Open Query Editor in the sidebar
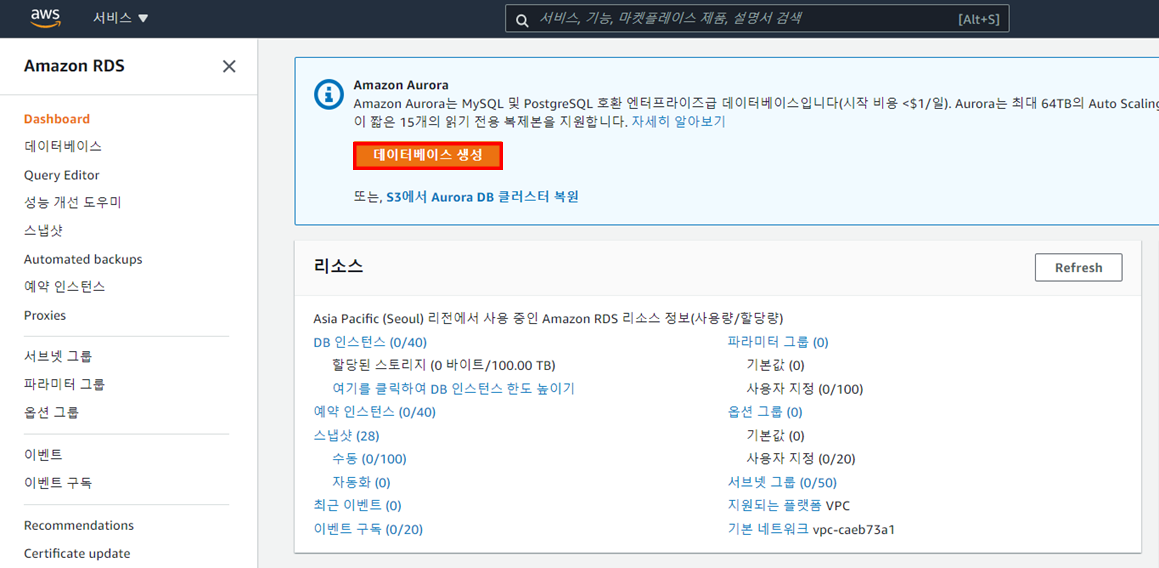This screenshot has width=1159, height=568. 61,175
